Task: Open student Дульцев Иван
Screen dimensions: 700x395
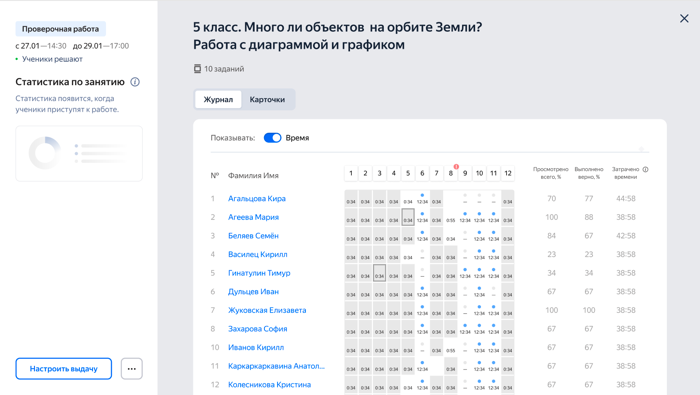Action: (x=253, y=292)
